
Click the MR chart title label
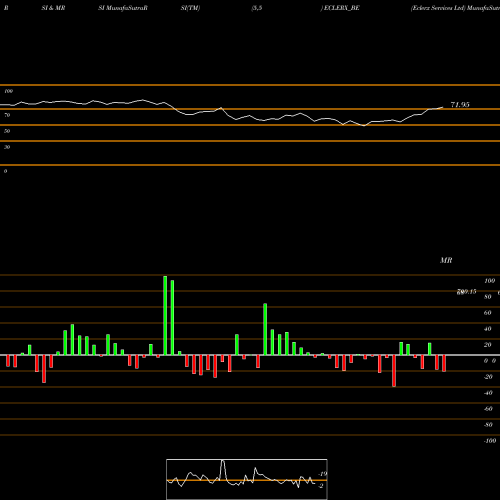point(446,260)
